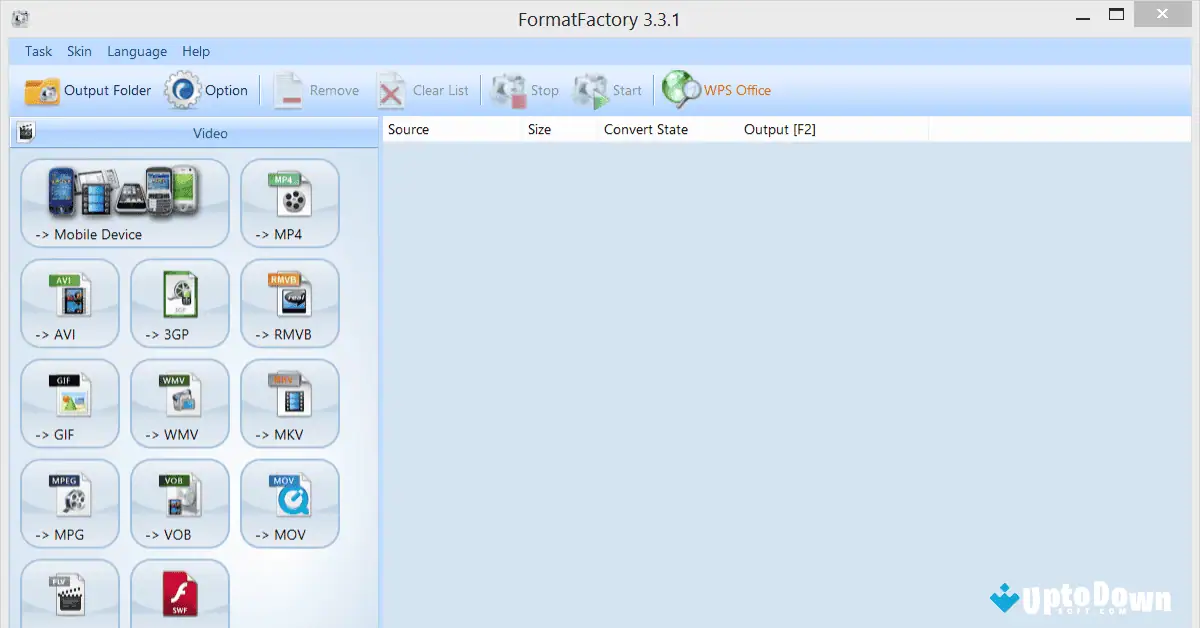The width and height of the screenshot is (1200, 628).
Task: Choose the GIF output format
Action: click(69, 403)
